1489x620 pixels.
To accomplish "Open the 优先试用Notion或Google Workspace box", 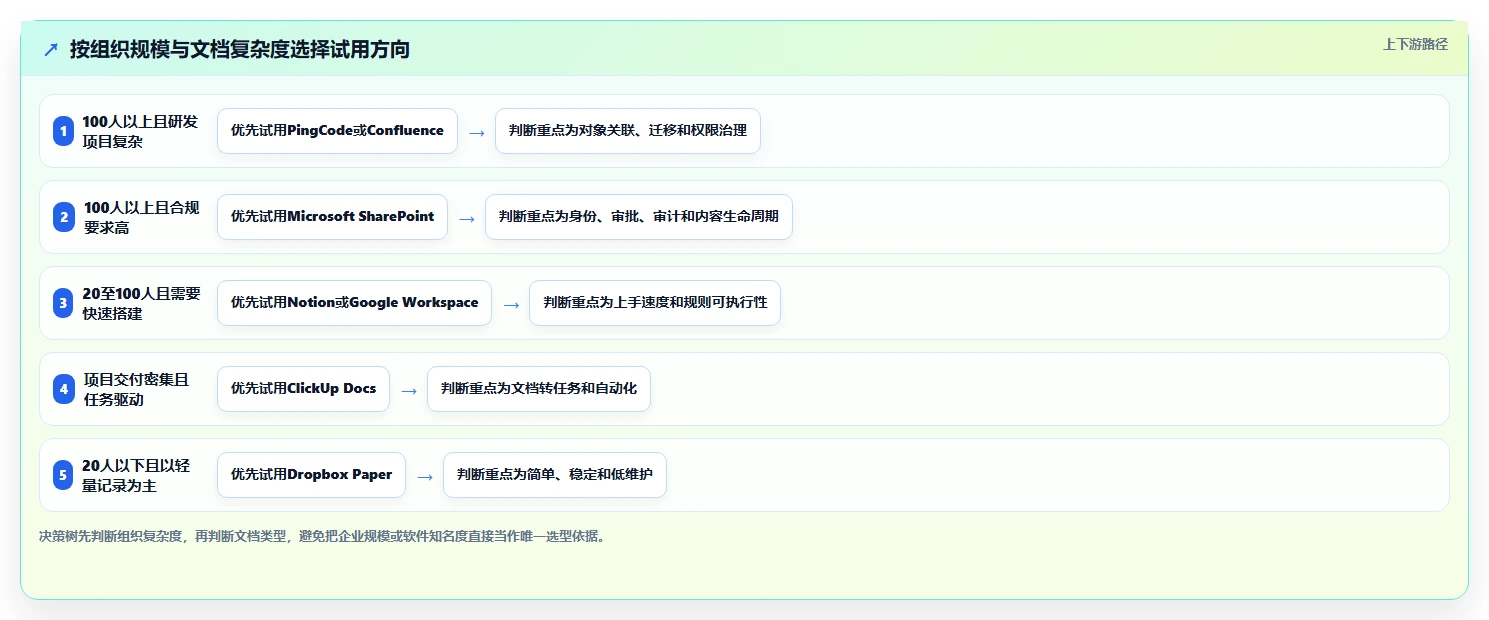I will click(354, 303).
